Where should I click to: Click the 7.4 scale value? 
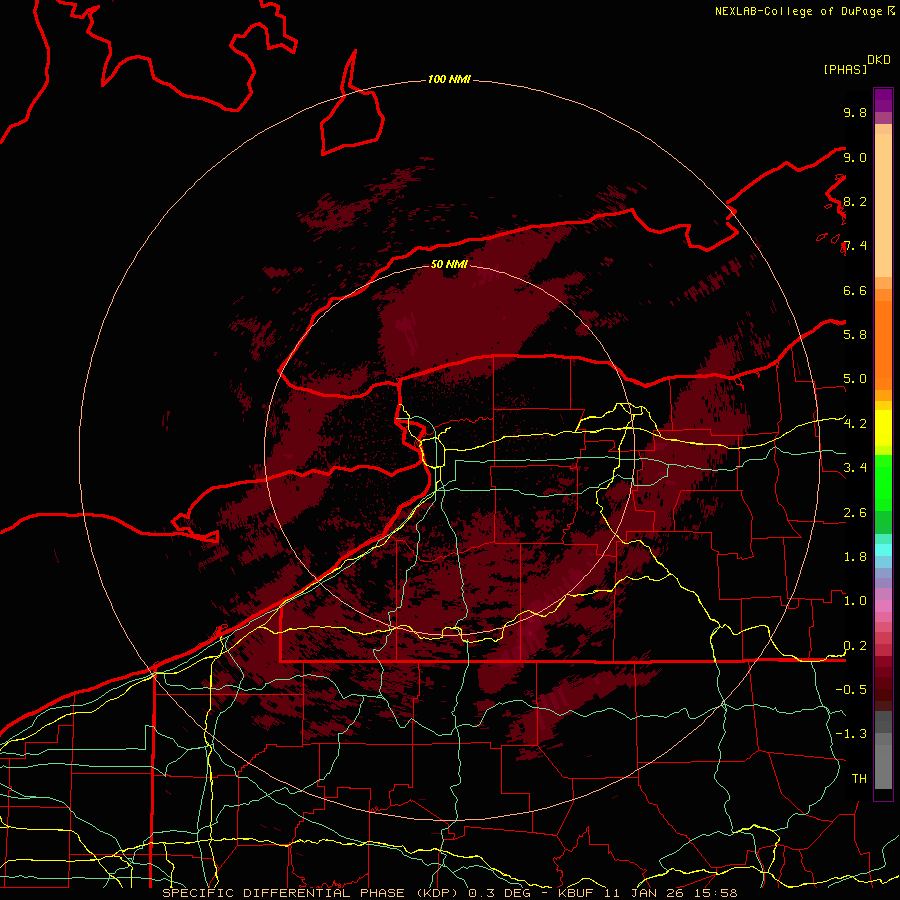coord(855,246)
